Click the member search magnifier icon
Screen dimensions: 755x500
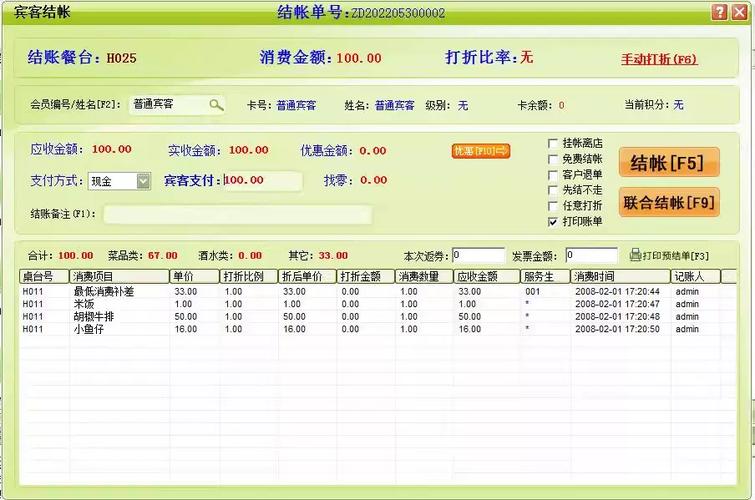(216, 105)
